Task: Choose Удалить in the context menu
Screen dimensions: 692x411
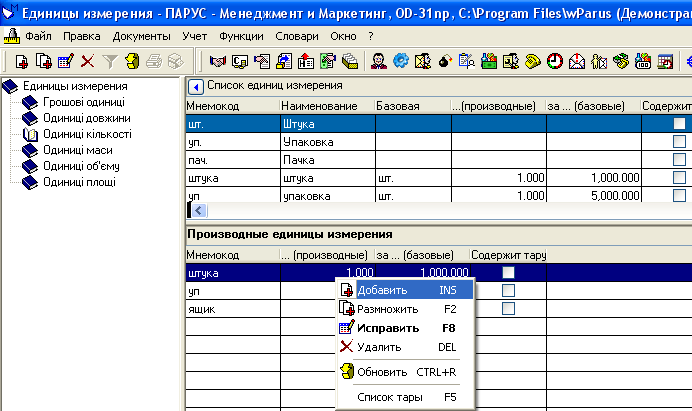Action: coord(406,347)
